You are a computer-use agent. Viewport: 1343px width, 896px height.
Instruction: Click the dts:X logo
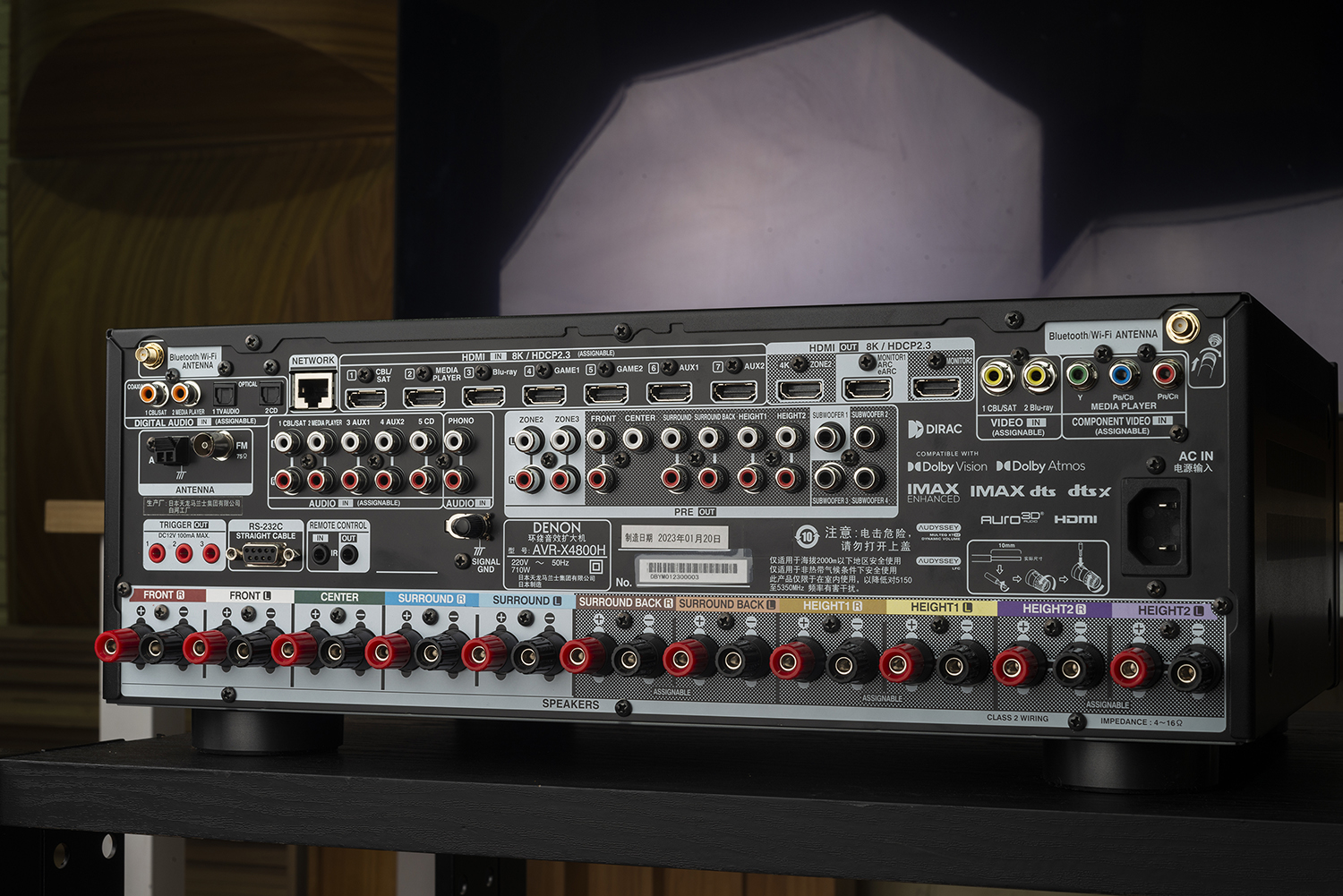[1090, 491]
